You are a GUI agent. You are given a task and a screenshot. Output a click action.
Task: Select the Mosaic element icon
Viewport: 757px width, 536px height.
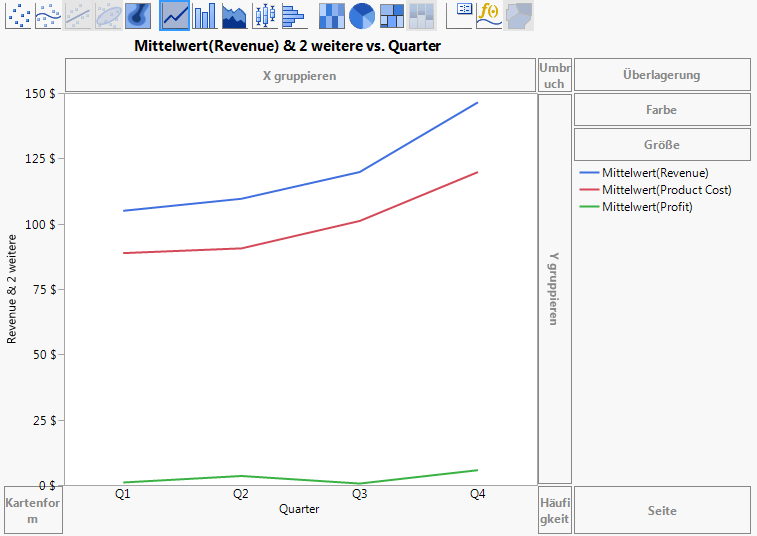[421, 15]
